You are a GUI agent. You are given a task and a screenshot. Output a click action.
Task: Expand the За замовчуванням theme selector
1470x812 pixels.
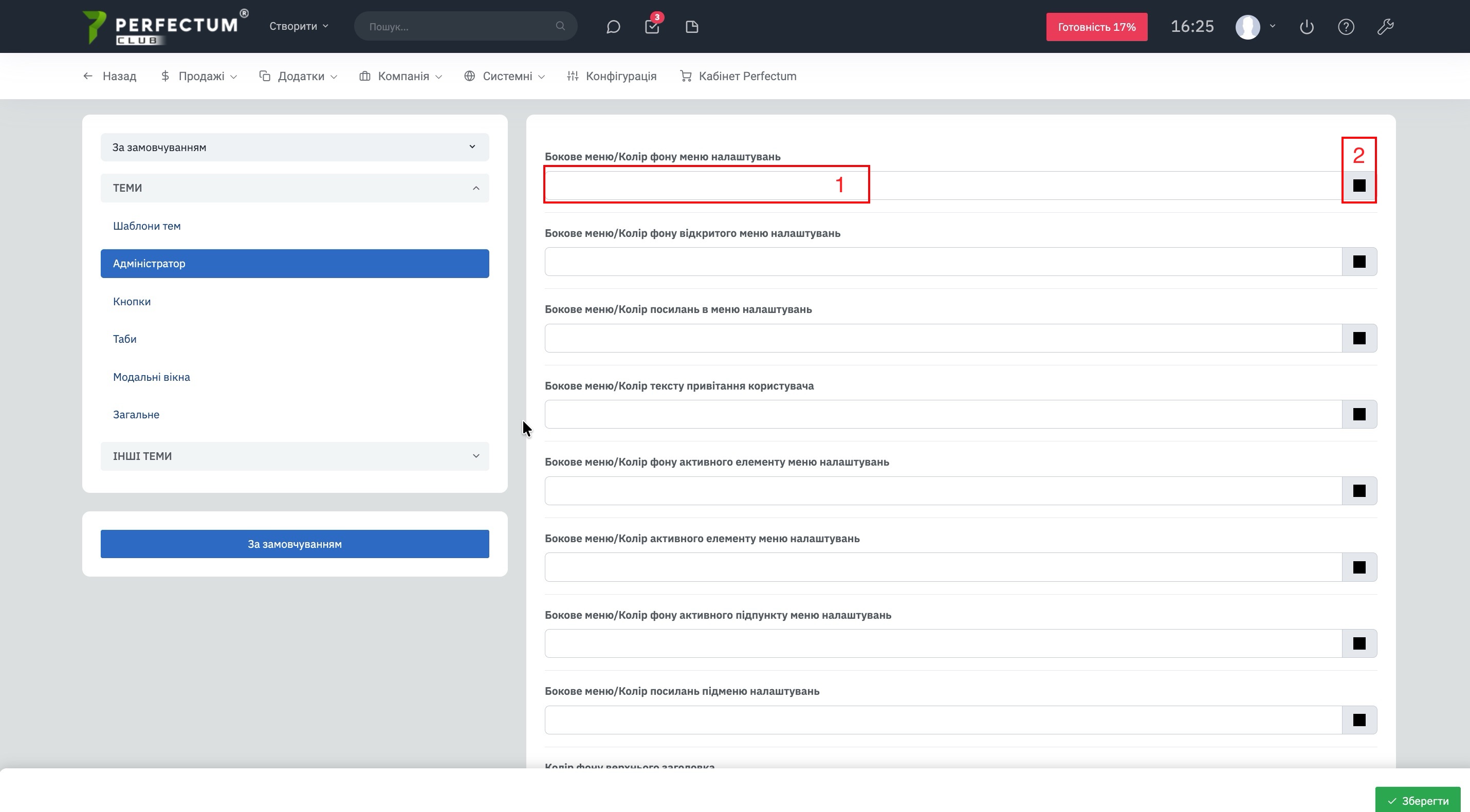295,147
